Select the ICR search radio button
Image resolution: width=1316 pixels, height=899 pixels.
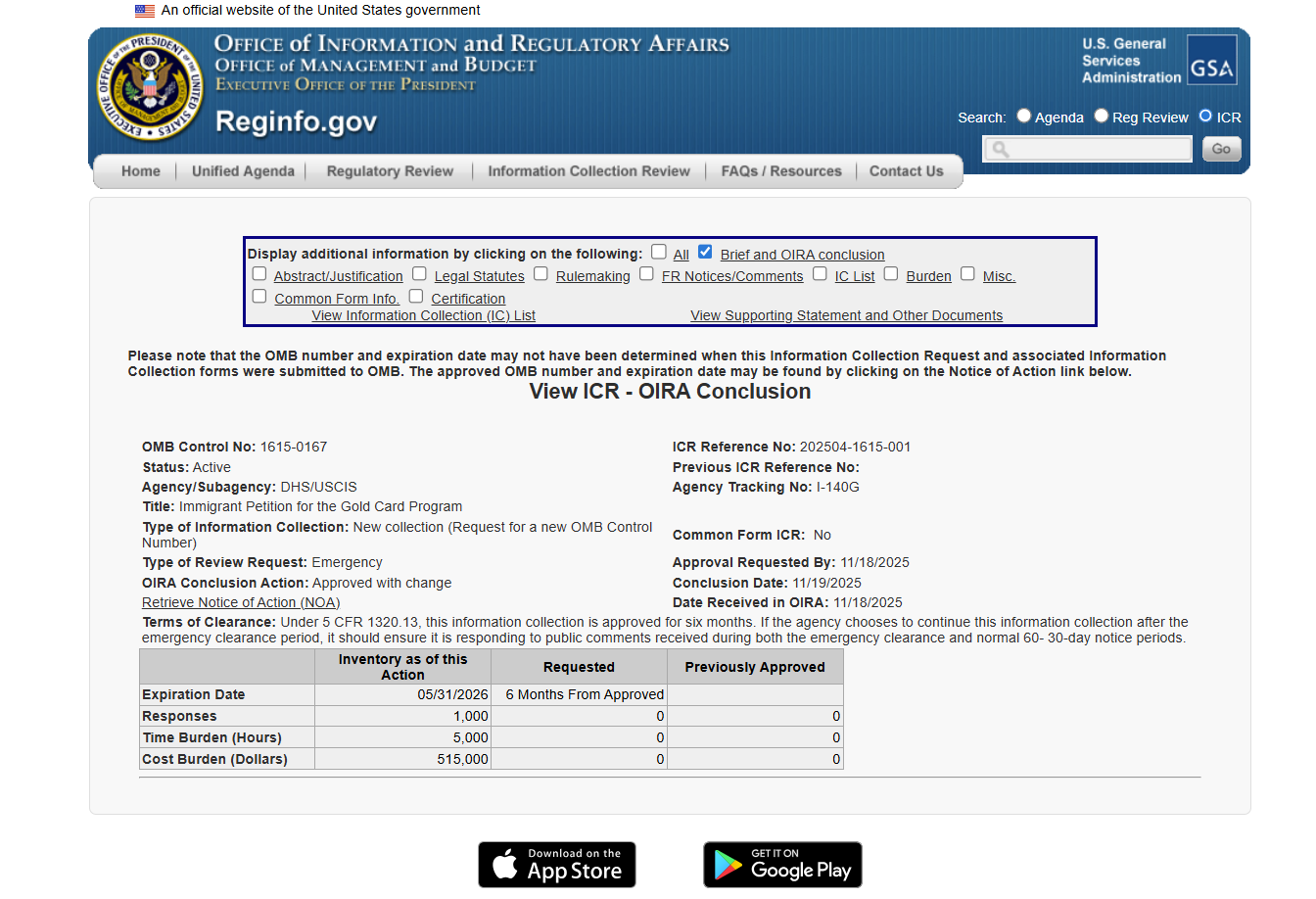(1205, 116)
